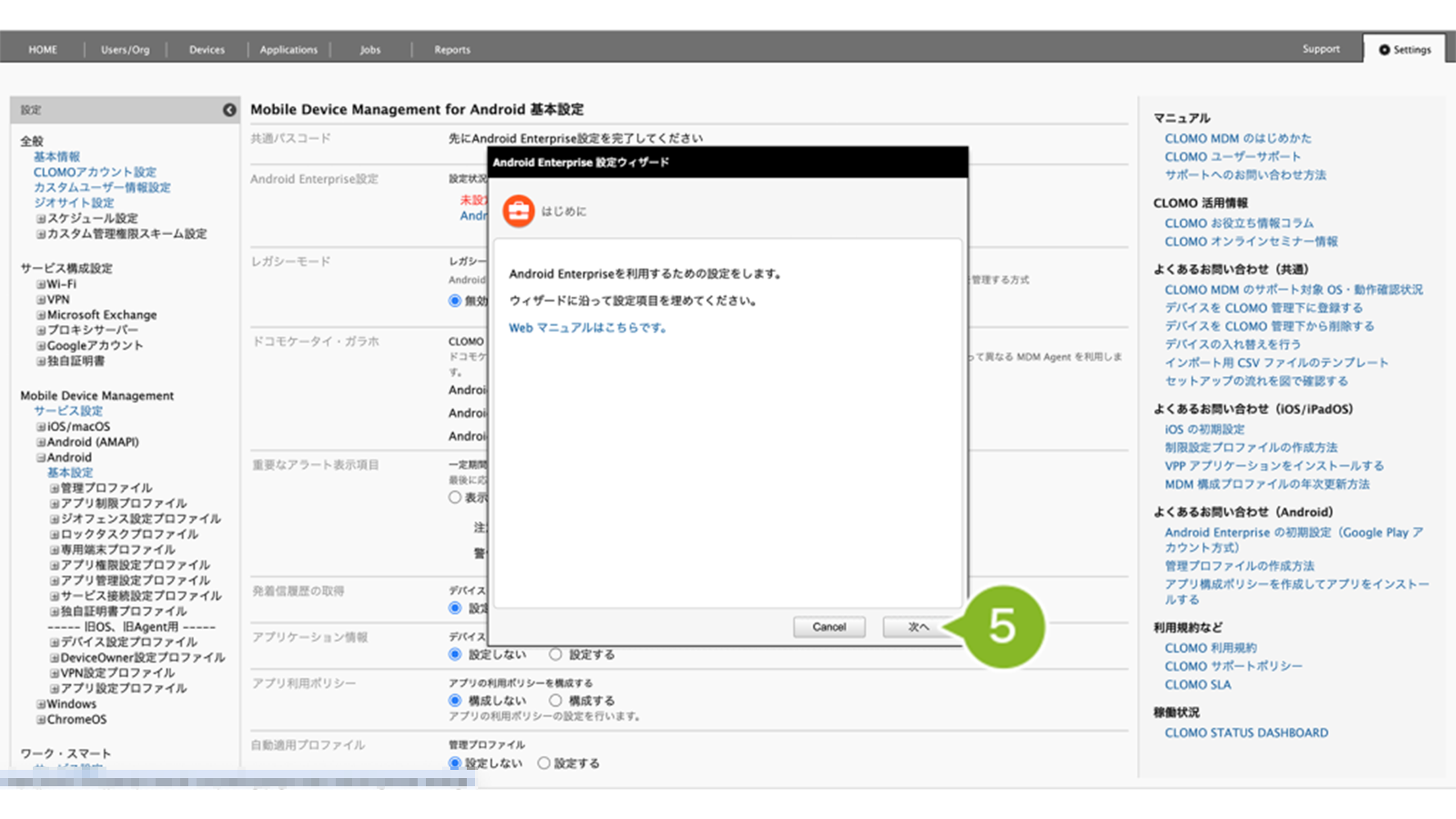Viewport: 1456px width, 819px height.
Task: Go to Jobs tab
Action: (x=370, y=50)
